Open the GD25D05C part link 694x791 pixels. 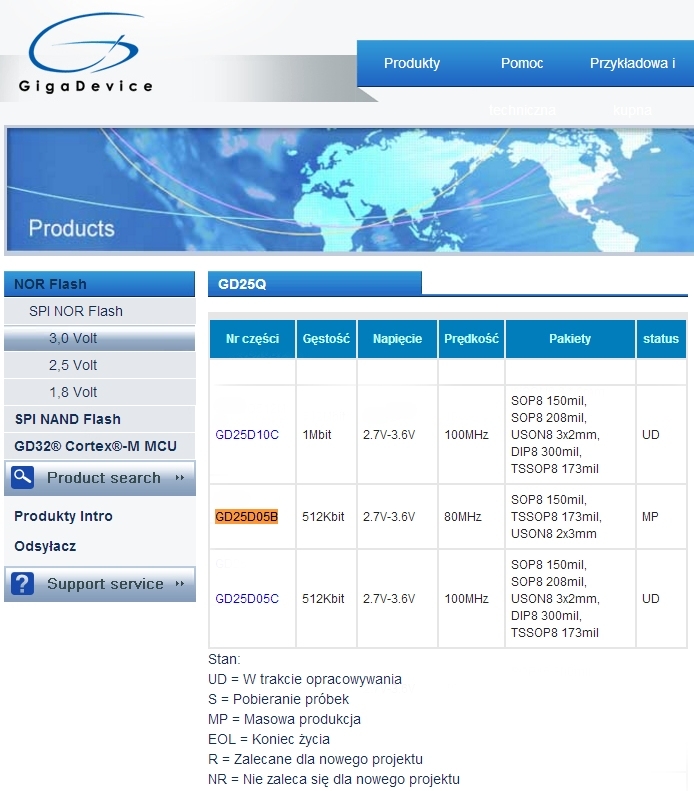click(x=247, y=598)
